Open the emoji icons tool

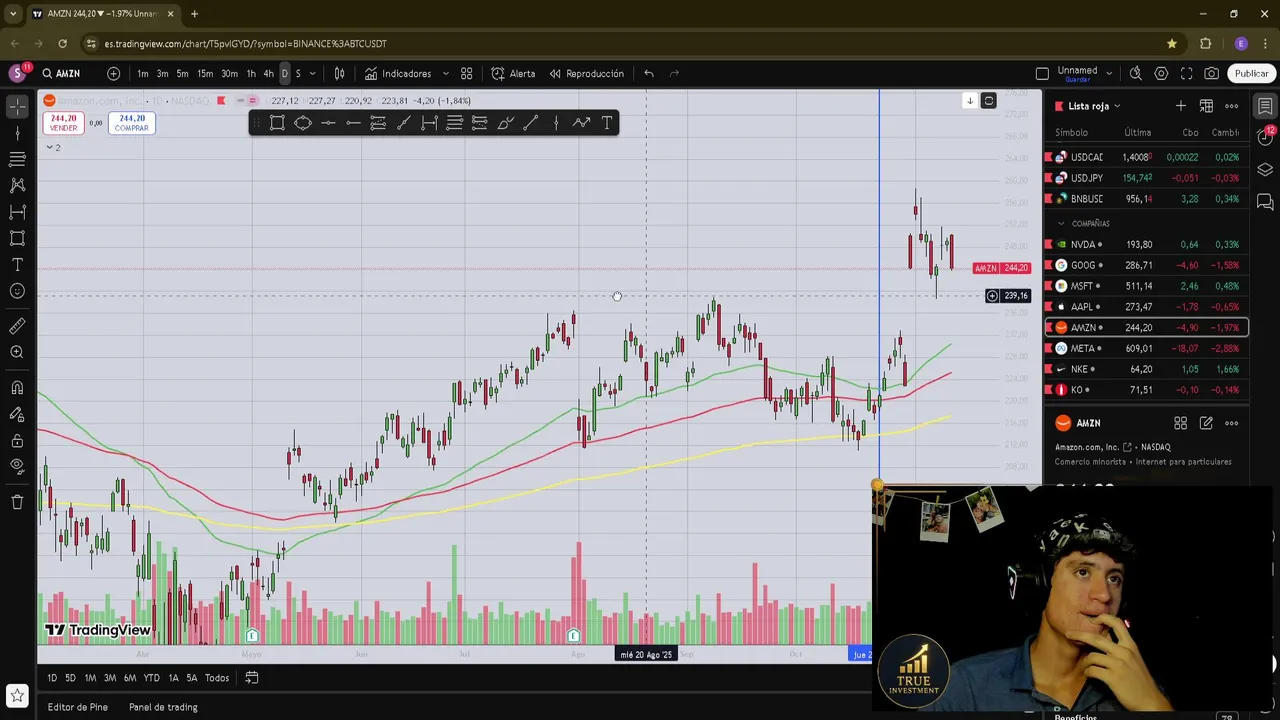pos(17,291)
